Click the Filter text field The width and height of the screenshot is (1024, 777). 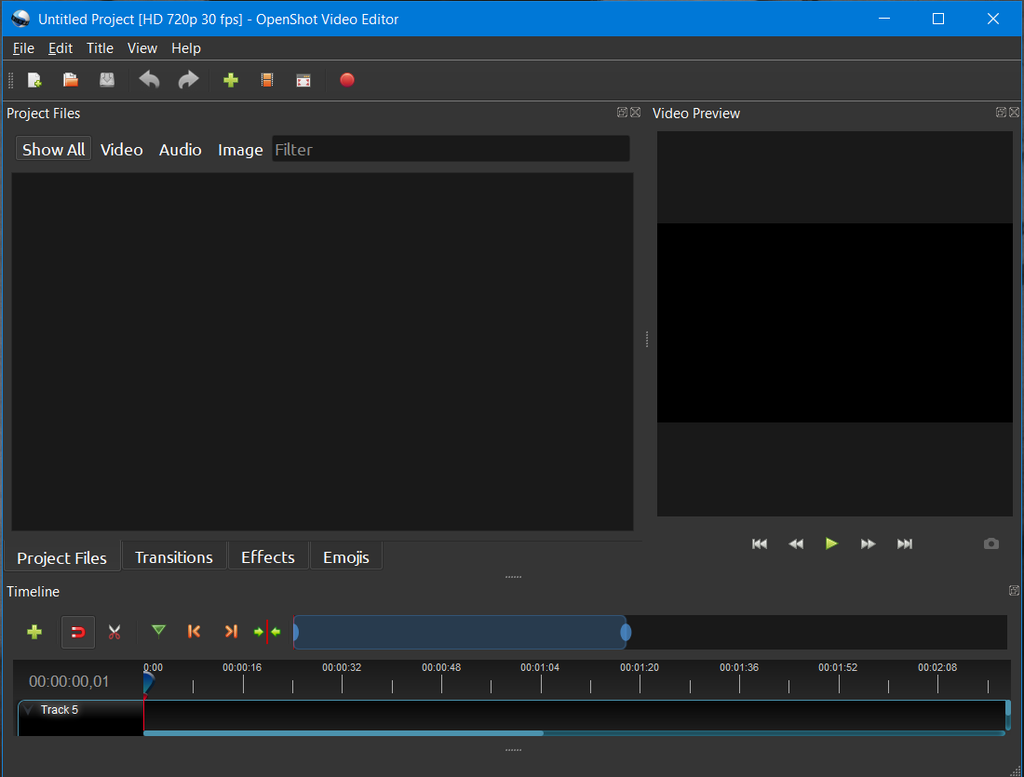click(451, 149)
